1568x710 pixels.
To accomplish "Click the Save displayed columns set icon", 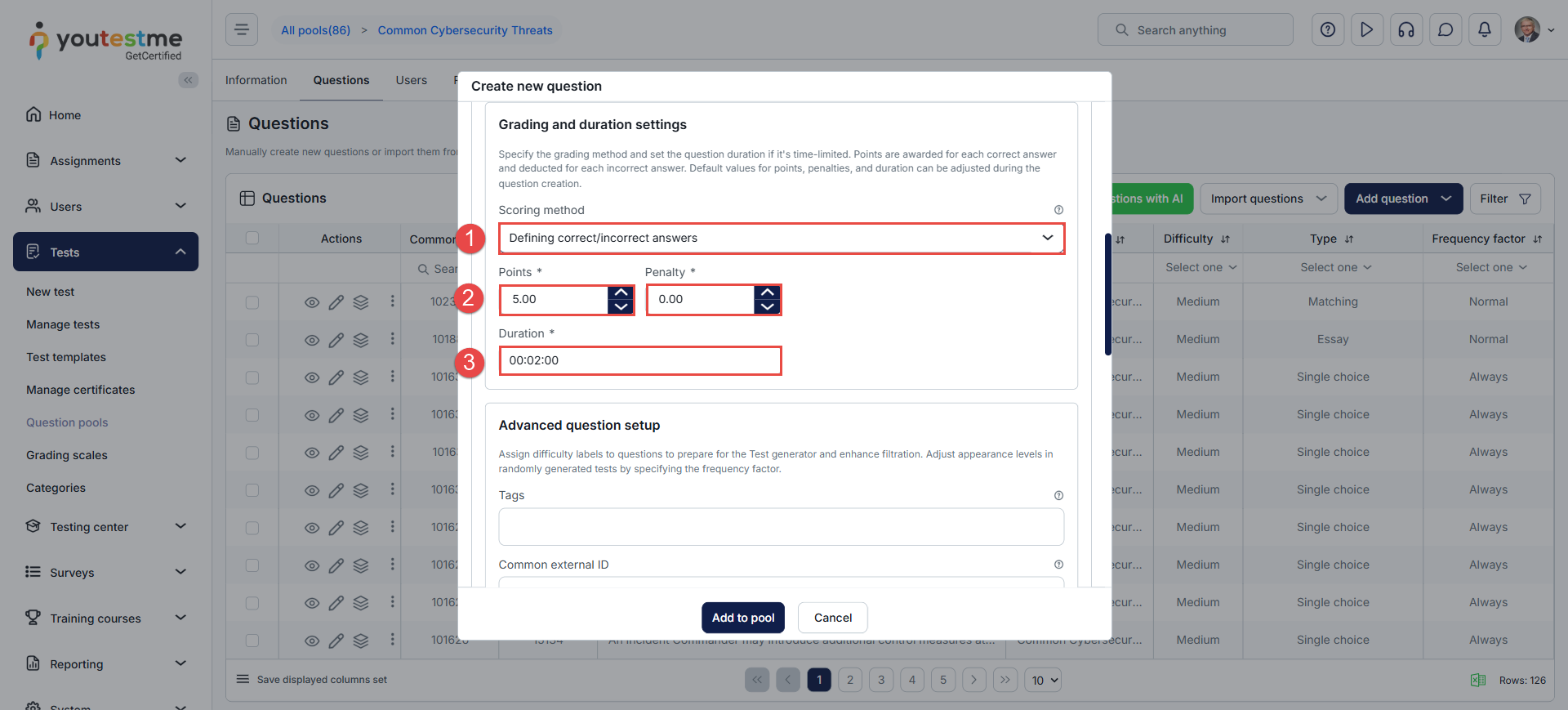I will (243, 679).
